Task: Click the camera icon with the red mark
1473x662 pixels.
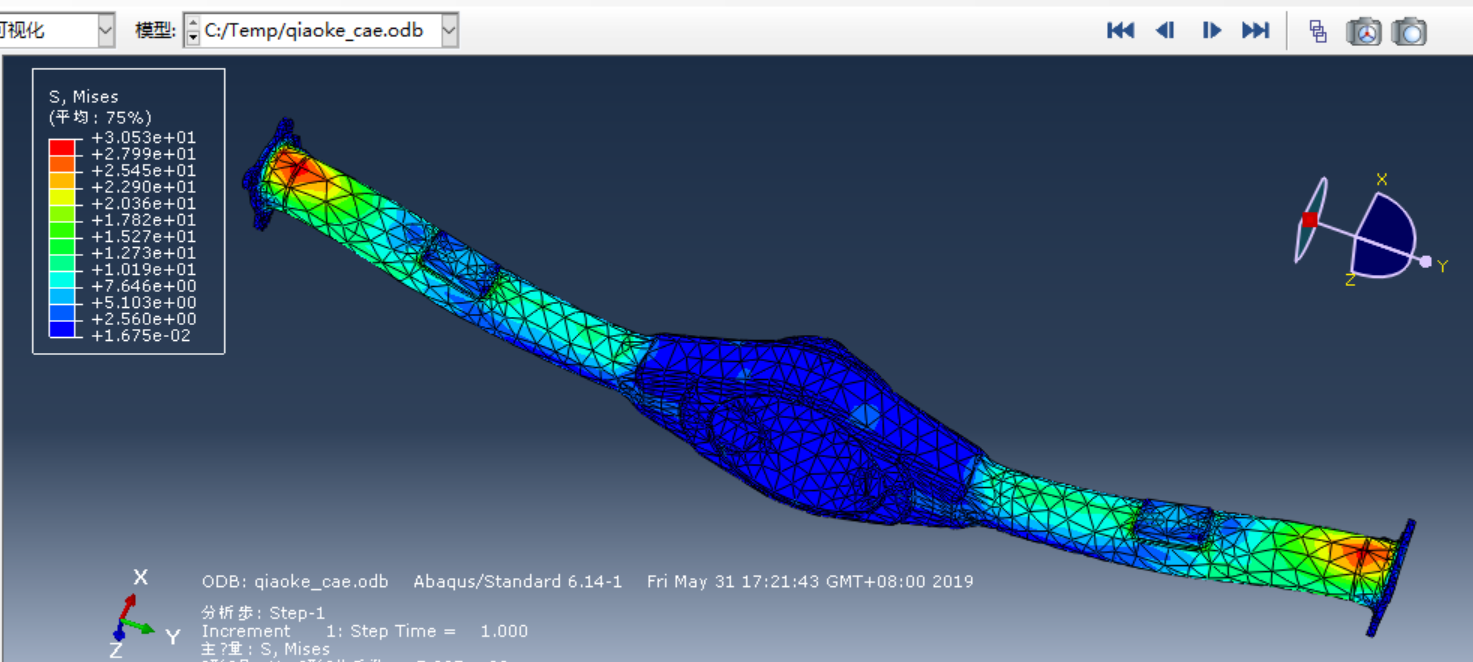Action: [x=1363, y=31]
